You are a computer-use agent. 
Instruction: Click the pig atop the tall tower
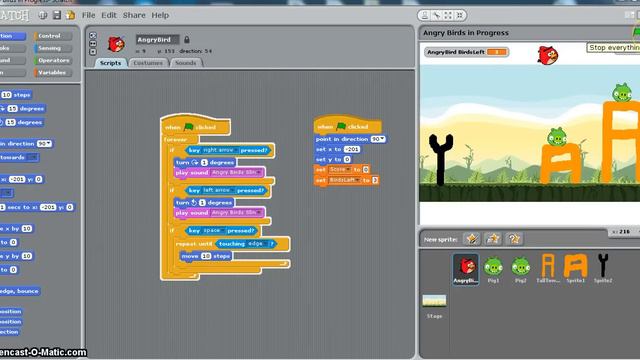pos(622,92)
